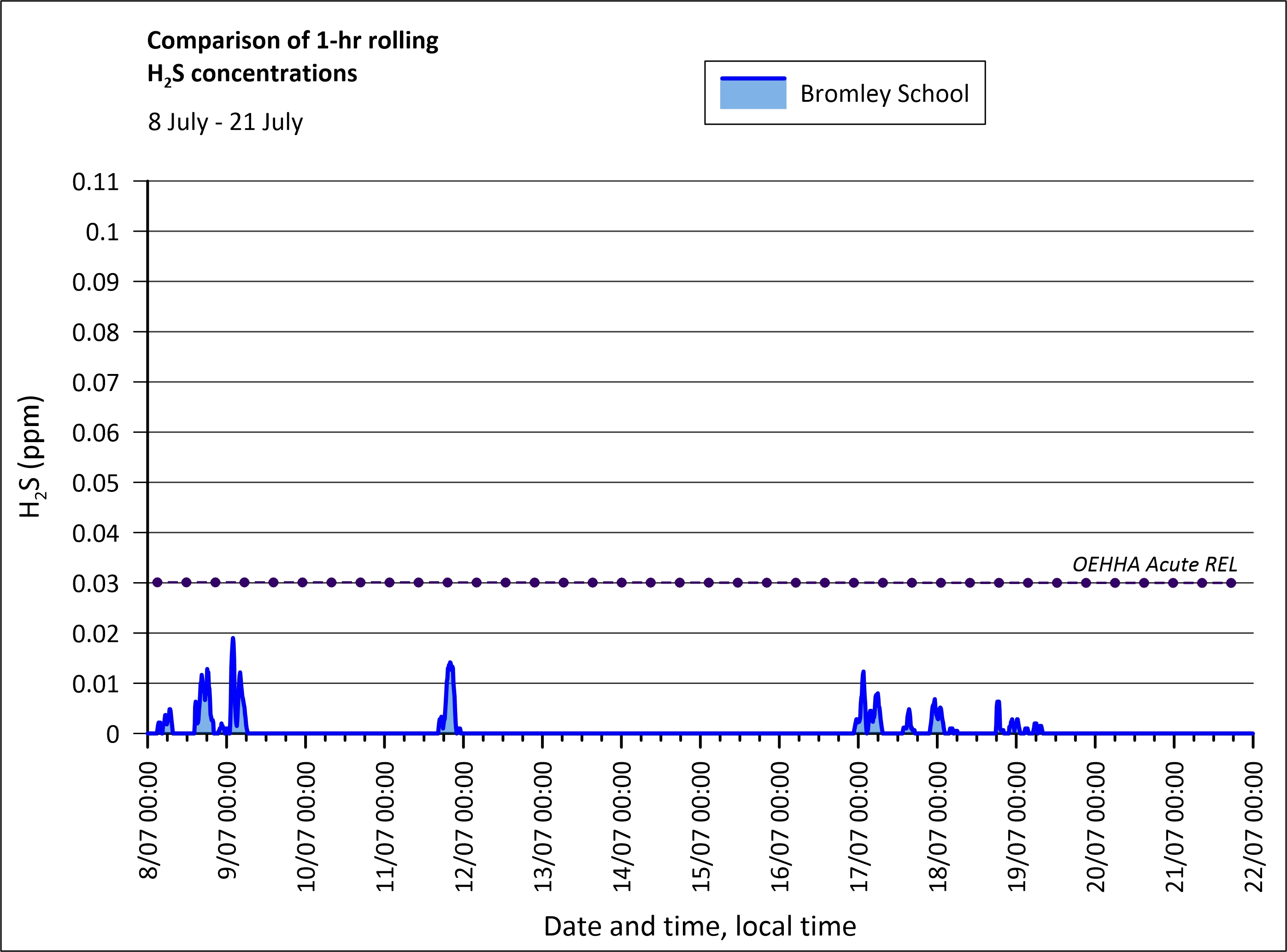1287x952 pixels.
Task: Click the highest H2S peak near 9/07
Action: [x=233, y=639]
